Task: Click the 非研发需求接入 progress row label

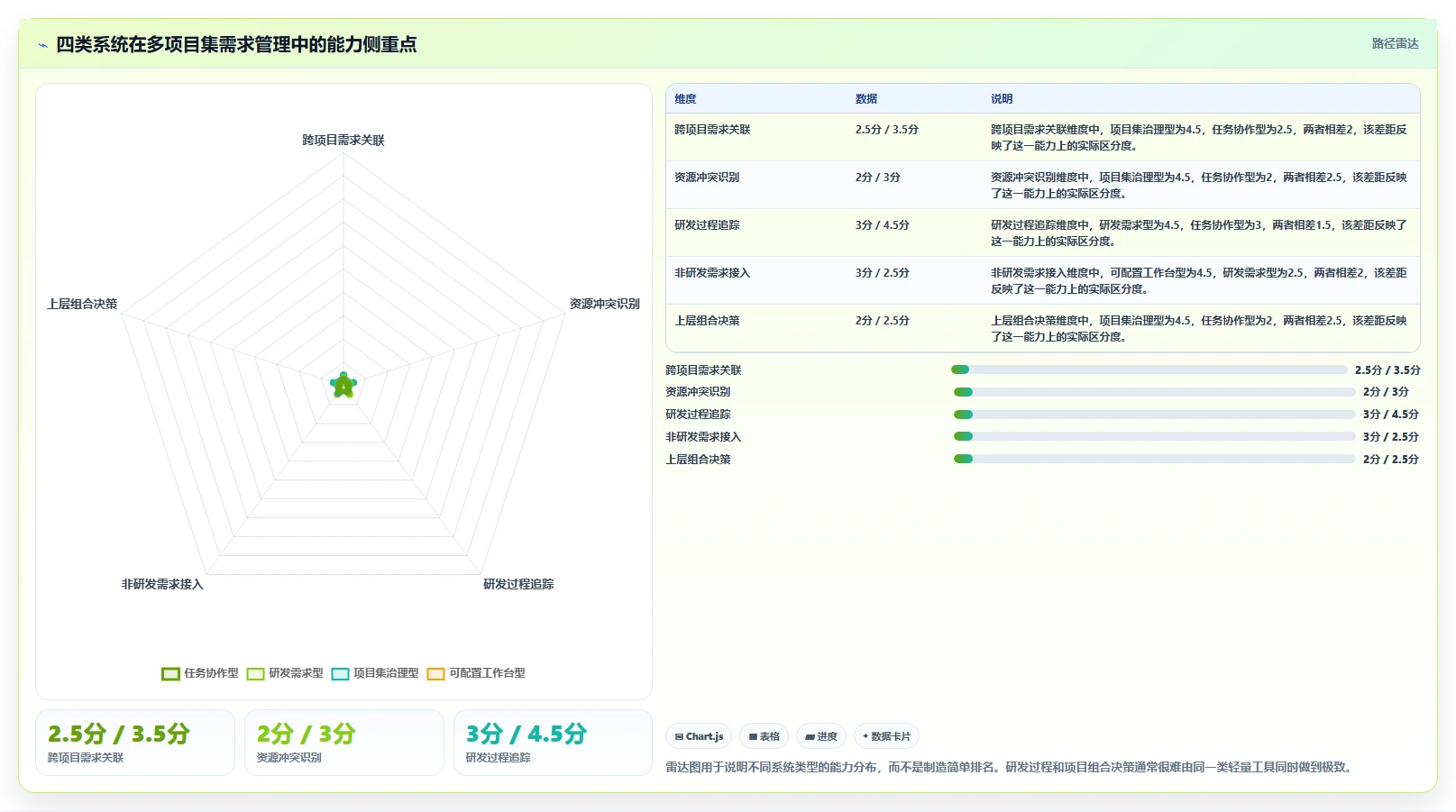Action: coord(703,437)
